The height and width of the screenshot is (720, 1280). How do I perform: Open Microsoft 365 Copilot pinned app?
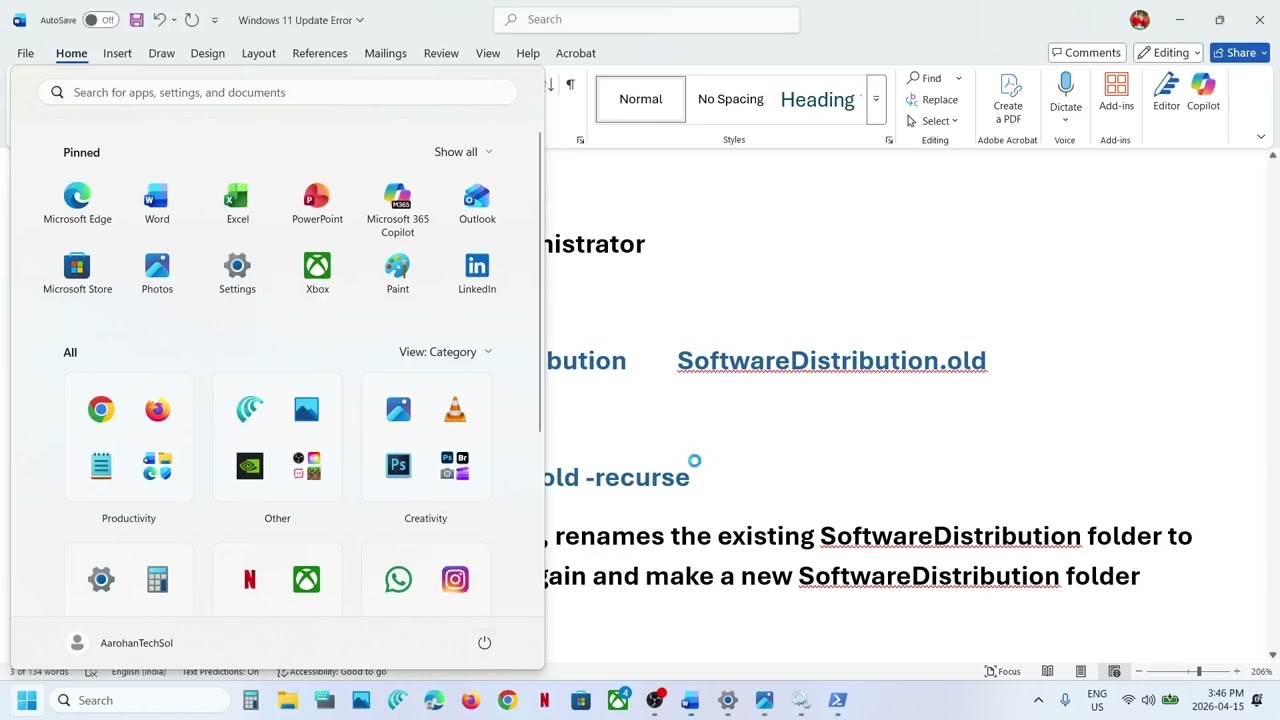397,210
